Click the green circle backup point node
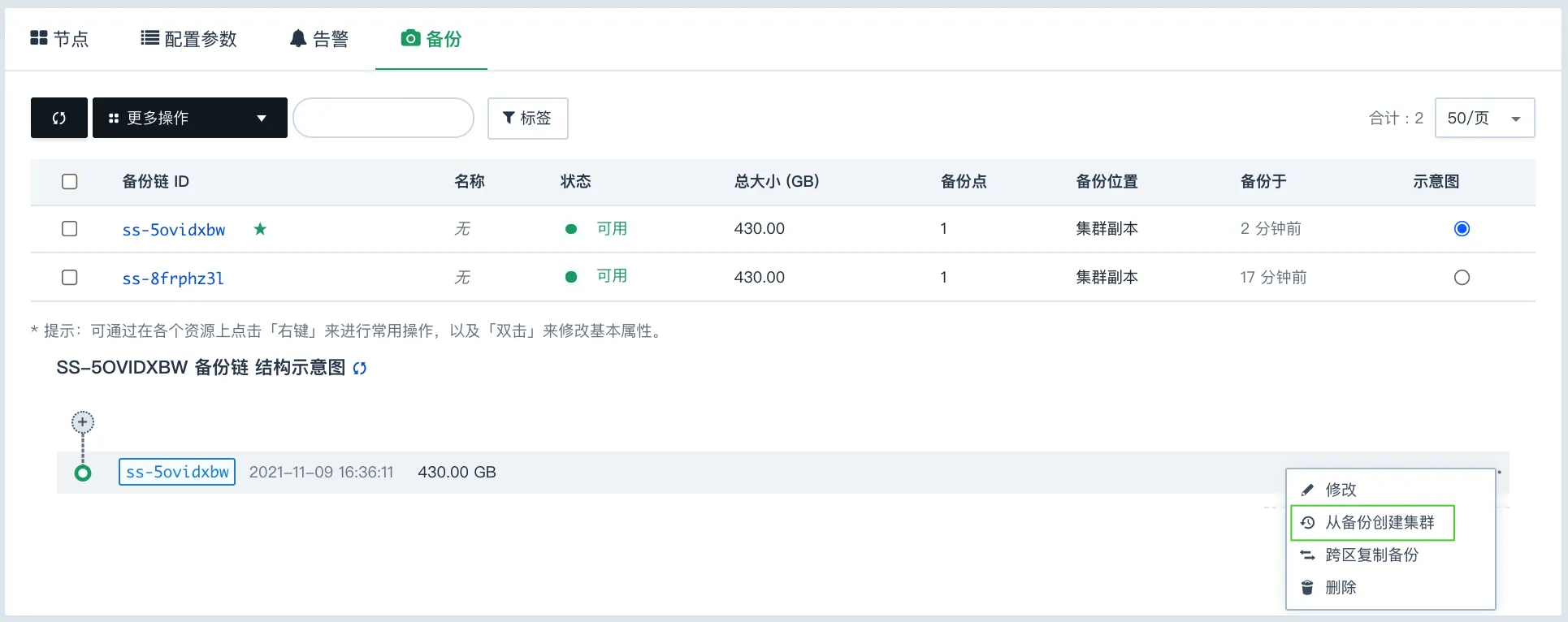 [83, 473]
